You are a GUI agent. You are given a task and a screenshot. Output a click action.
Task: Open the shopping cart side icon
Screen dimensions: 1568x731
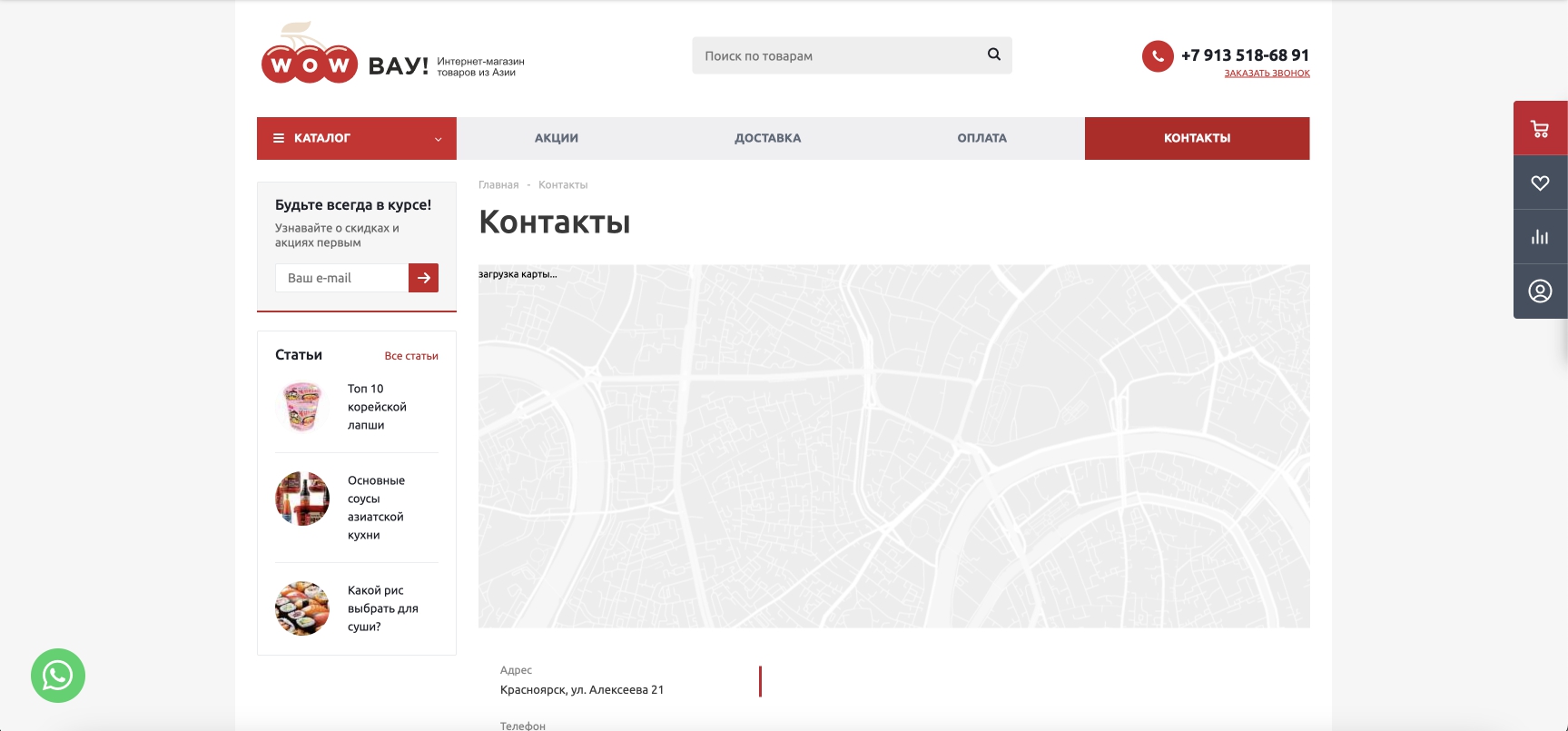[1540, 128]
